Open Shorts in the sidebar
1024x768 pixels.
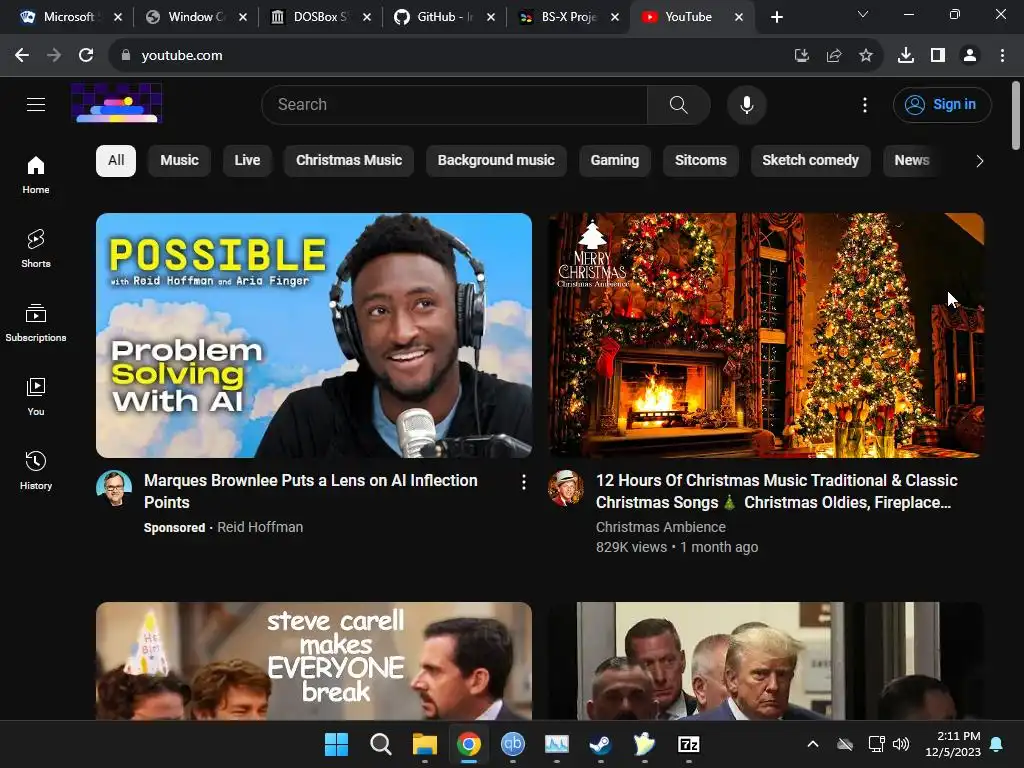coord(36,249)
